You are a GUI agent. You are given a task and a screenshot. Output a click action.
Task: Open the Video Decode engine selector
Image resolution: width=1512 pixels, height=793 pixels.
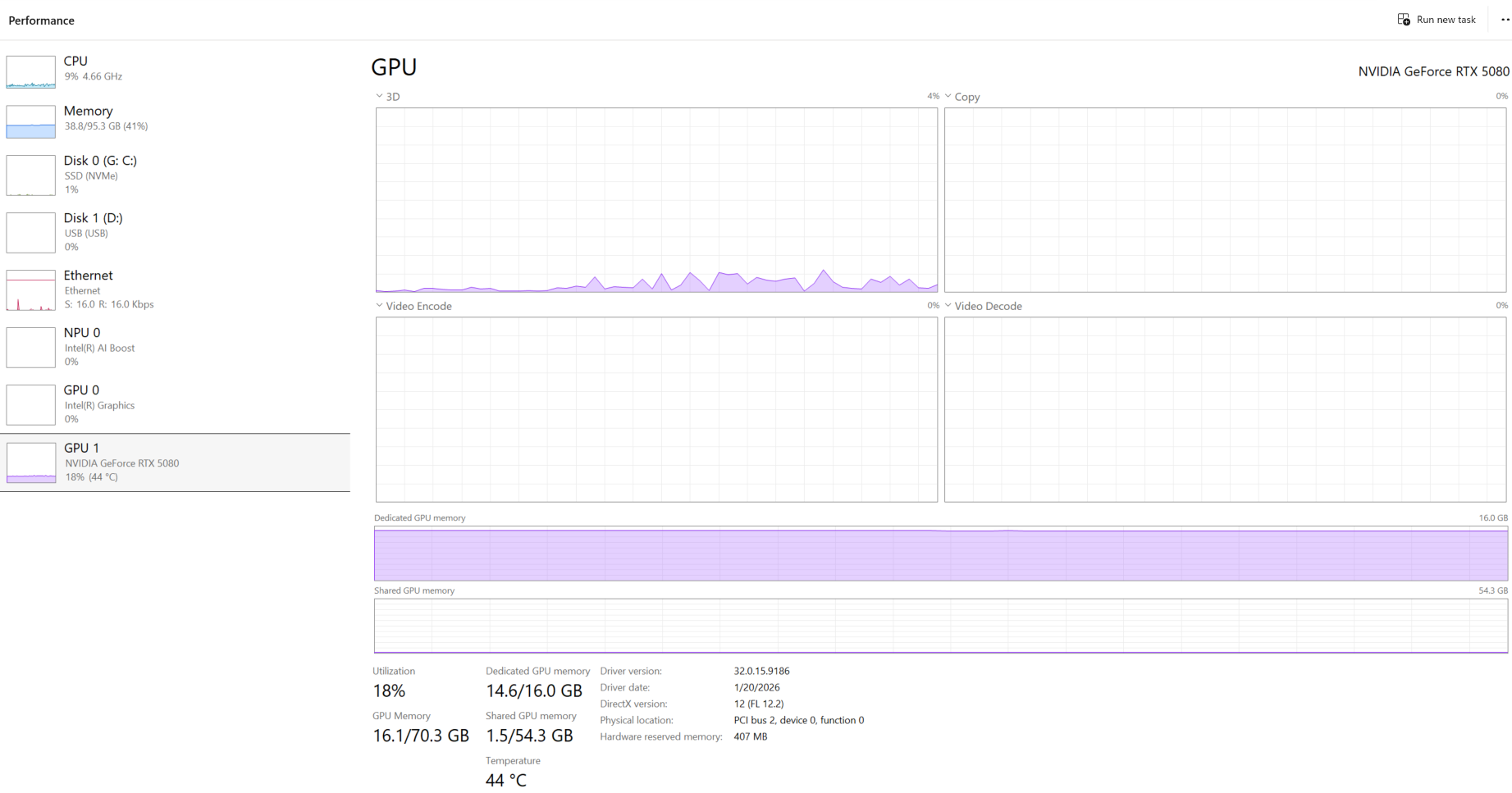[948, 306]
